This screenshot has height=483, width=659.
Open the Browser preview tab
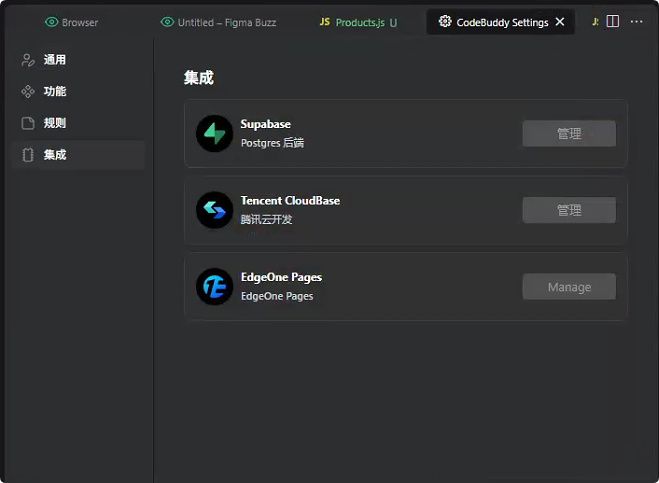71,22
